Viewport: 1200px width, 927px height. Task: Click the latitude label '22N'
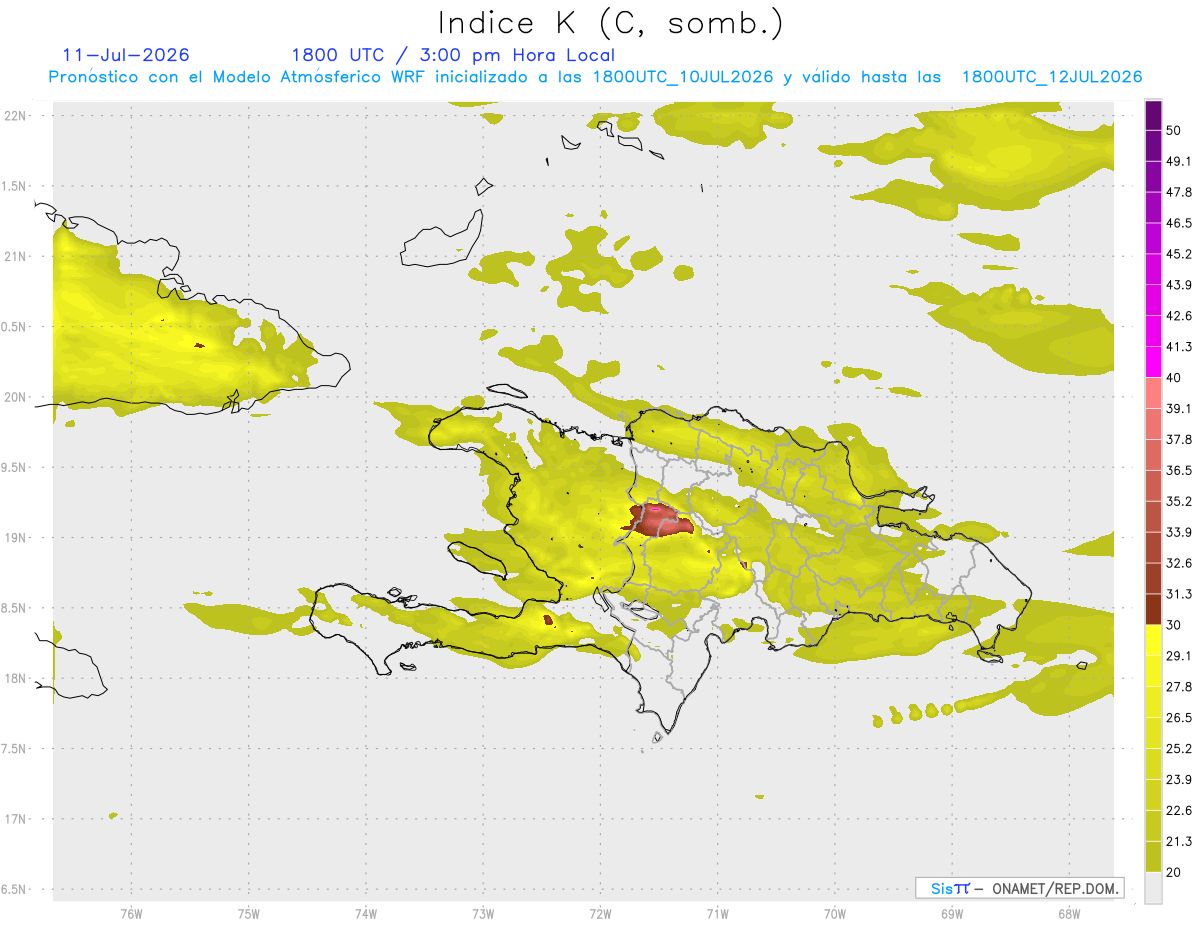[16, 115]
